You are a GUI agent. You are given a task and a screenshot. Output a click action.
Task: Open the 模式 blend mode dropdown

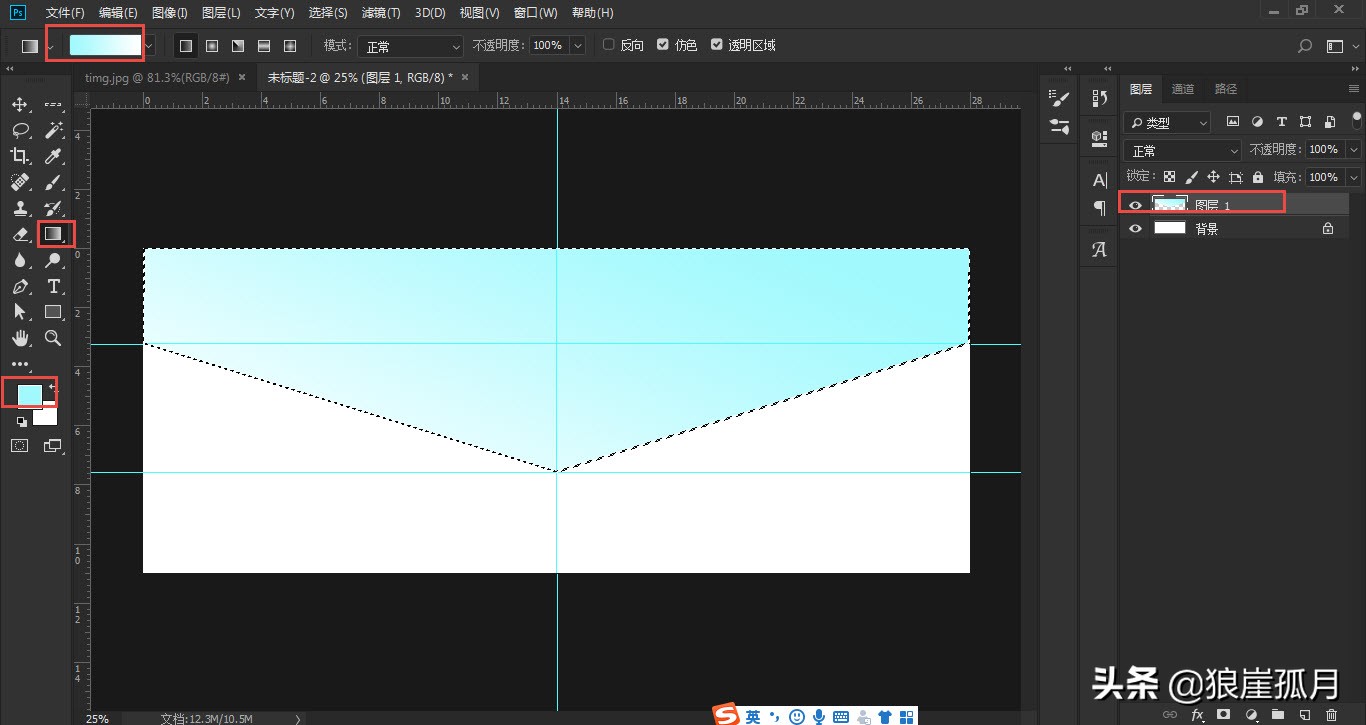tap(411, 46)
